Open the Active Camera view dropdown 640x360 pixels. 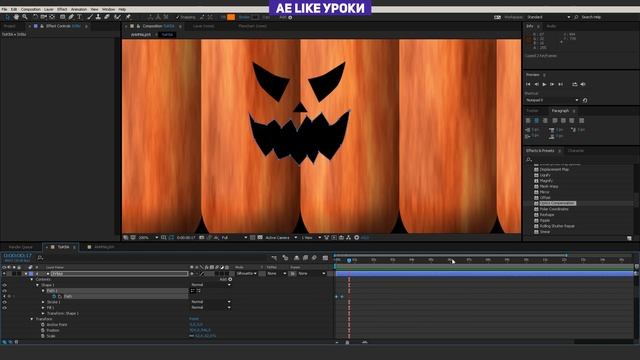pos(281,238)
